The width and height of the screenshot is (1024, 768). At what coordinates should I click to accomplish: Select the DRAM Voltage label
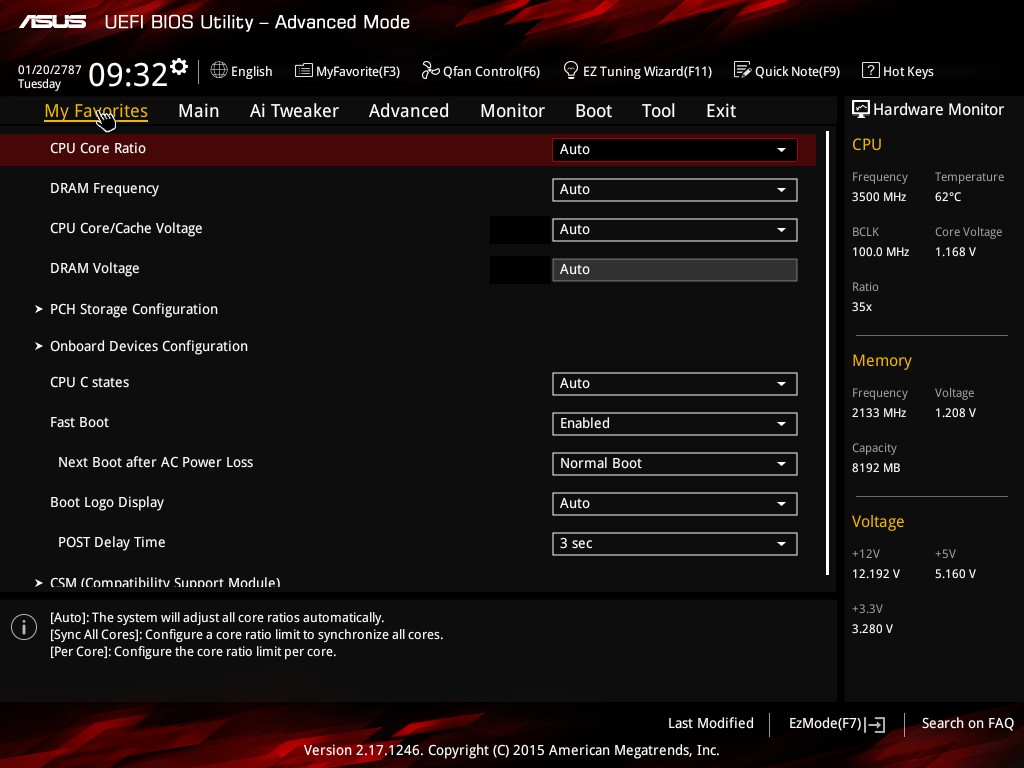click(x=95, y=268)
